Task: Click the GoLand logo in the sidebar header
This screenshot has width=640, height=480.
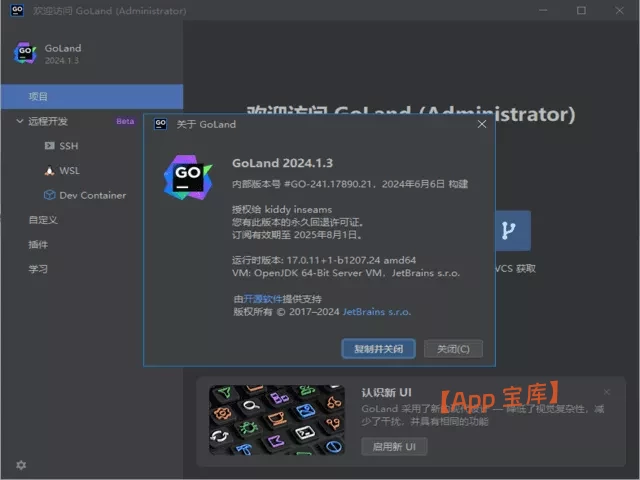Action: click(25, 53)
